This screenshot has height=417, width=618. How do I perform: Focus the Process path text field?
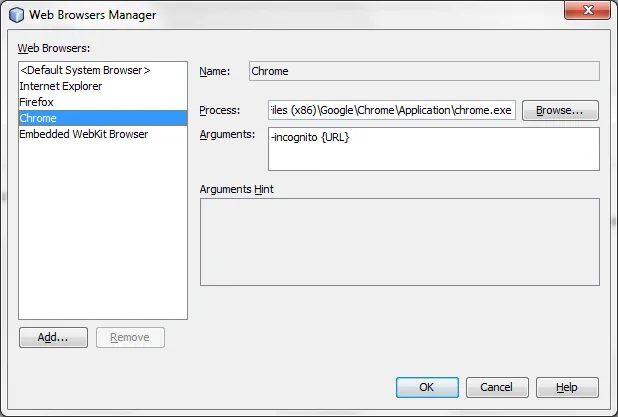[x=391, y=110]
